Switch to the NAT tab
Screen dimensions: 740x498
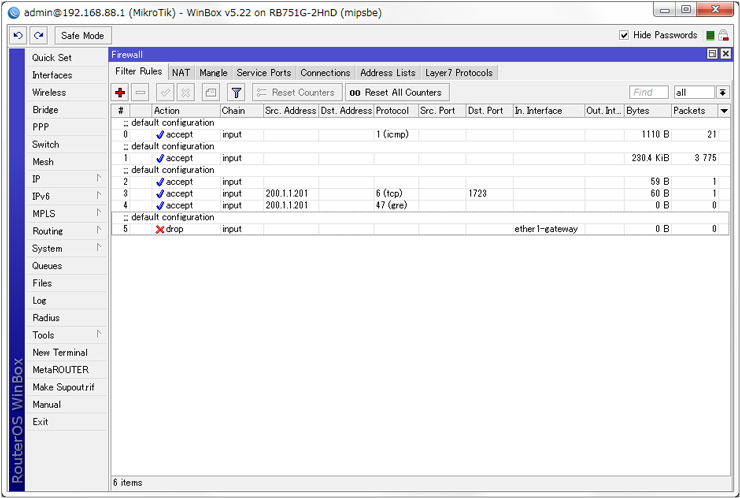point(181,73)
